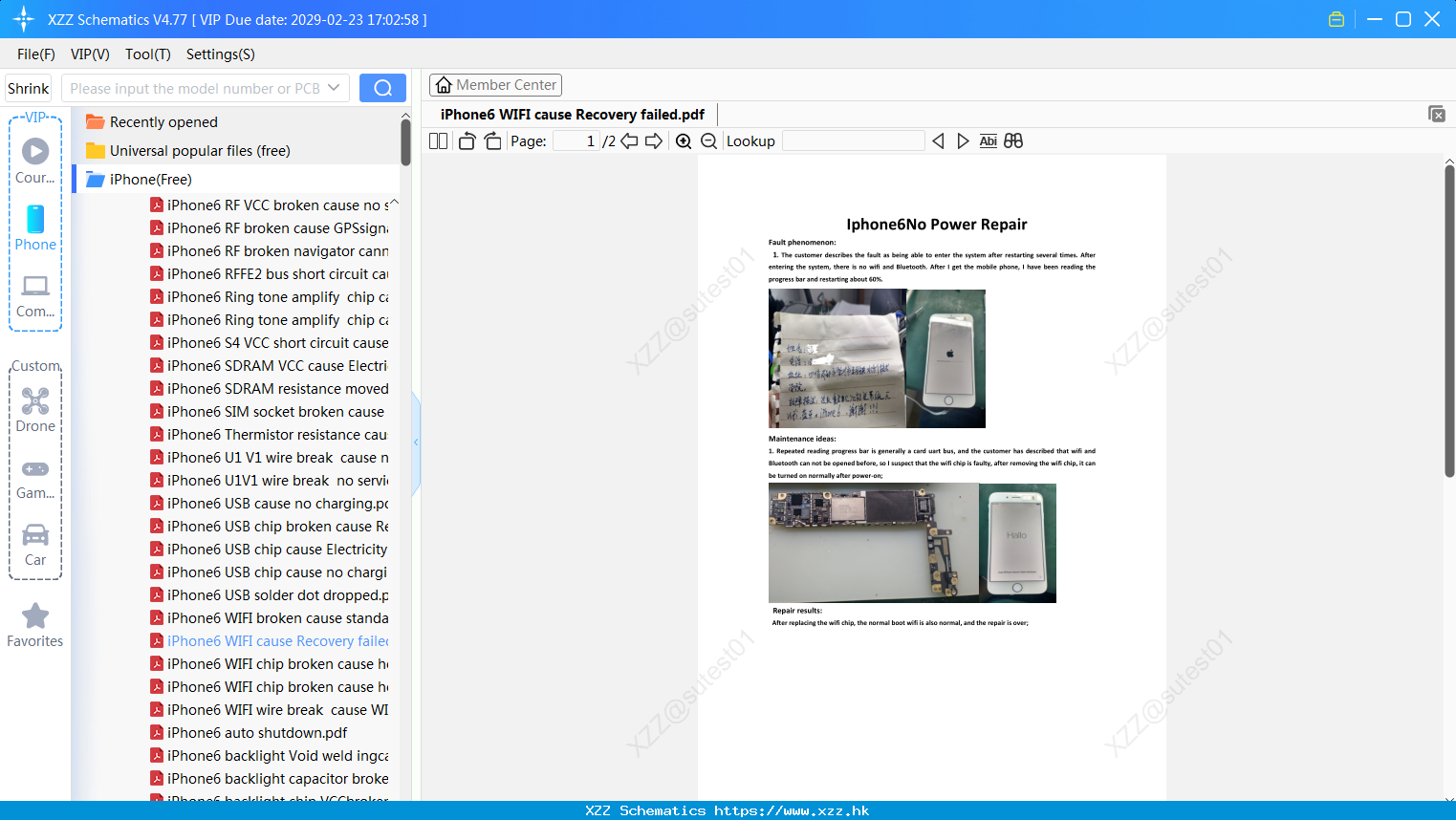The width and height of the screenshot is (1456, 820).
Task: Click the page number input field
Action: click(576, 140)
